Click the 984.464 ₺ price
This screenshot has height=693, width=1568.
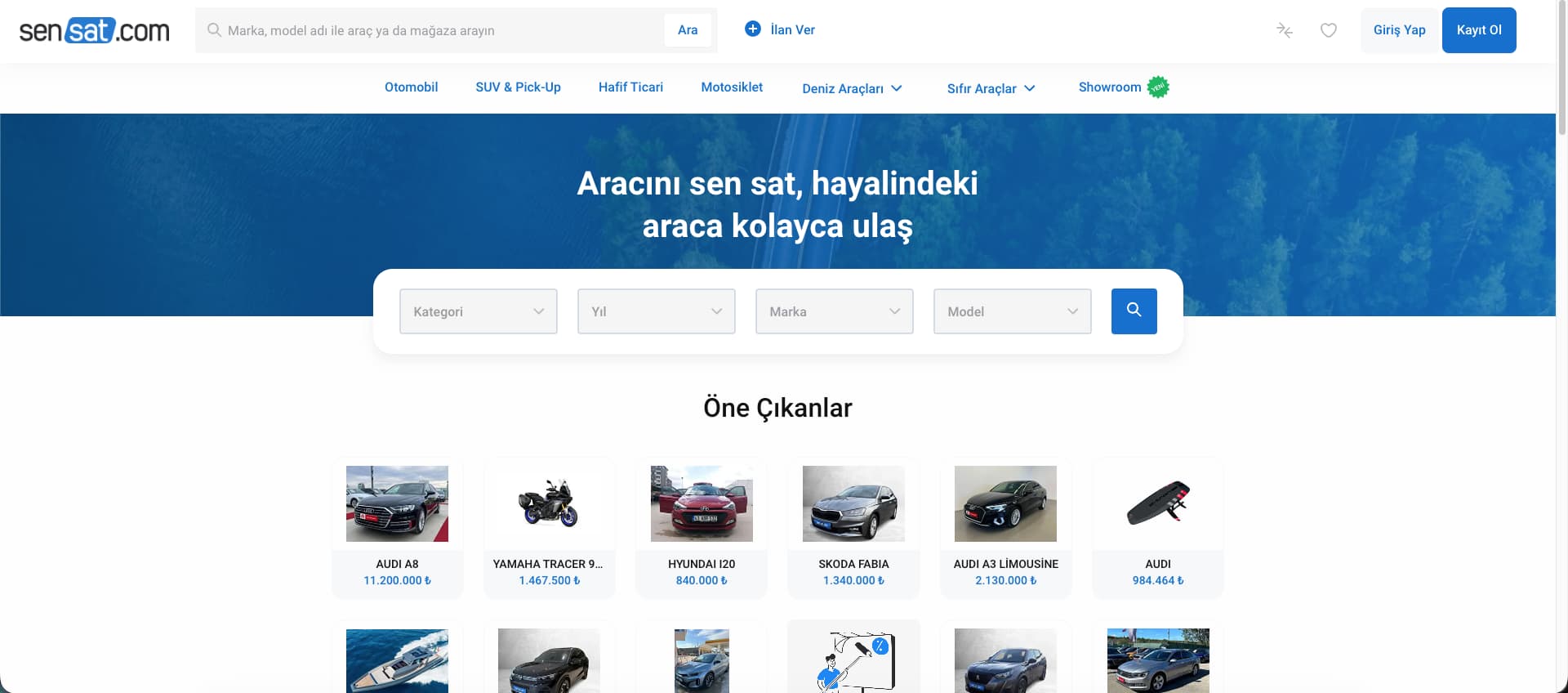click(1158, 580)
